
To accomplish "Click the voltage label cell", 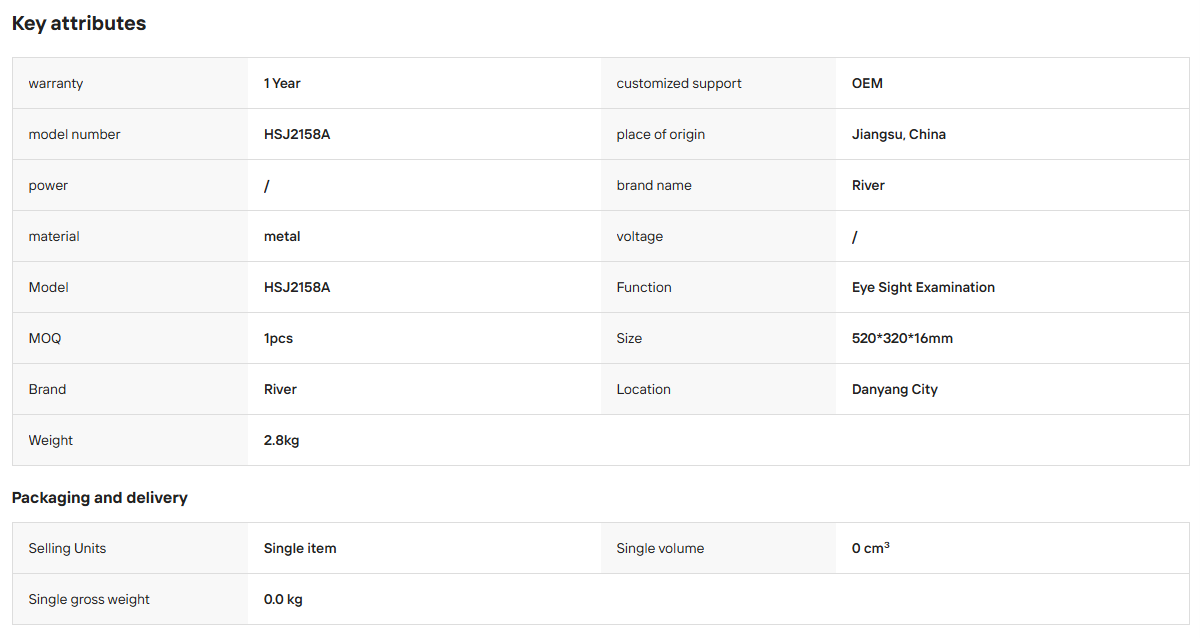I will coord(718,236).
